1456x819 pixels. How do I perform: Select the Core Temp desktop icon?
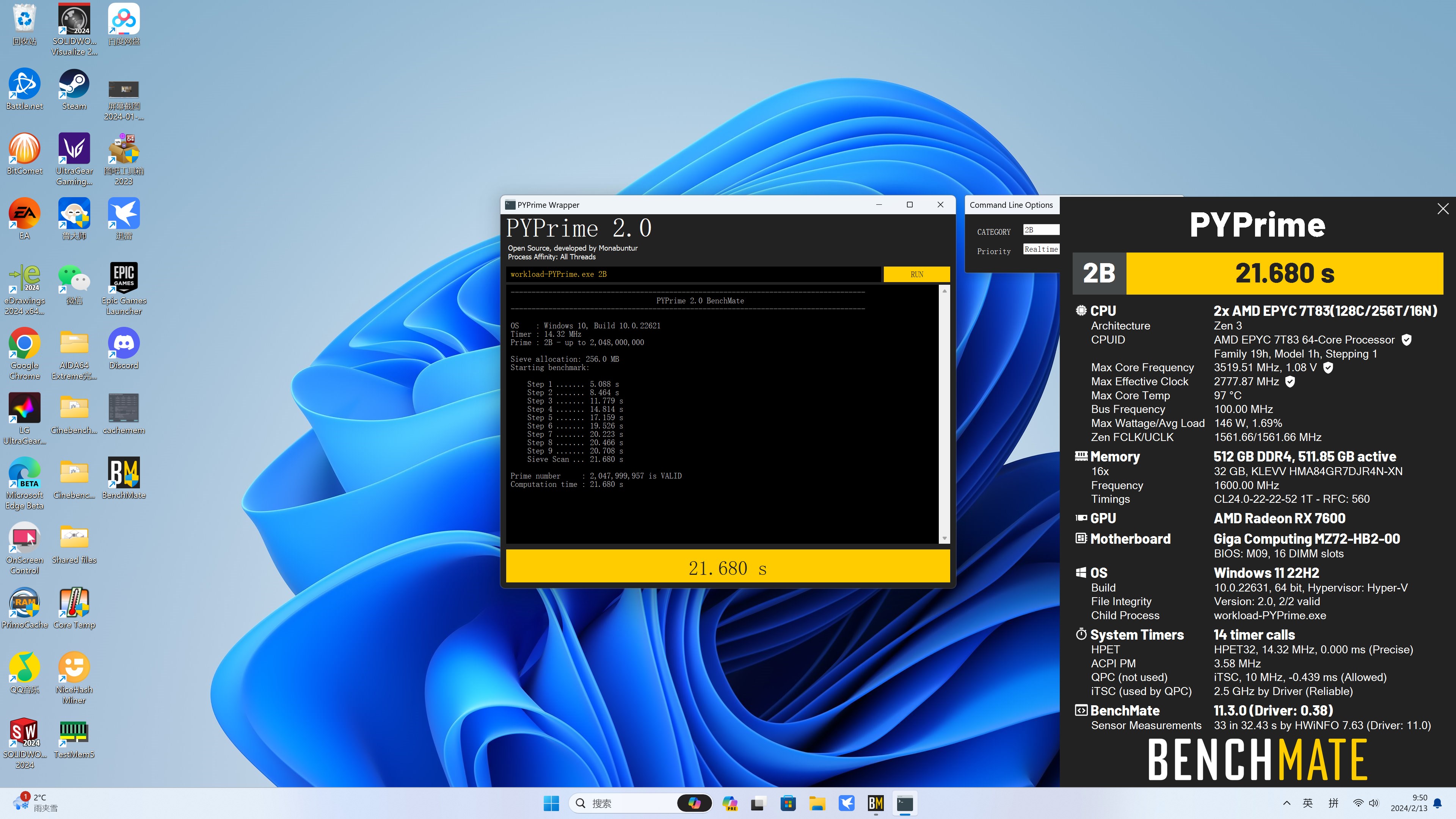coord(74,608)
